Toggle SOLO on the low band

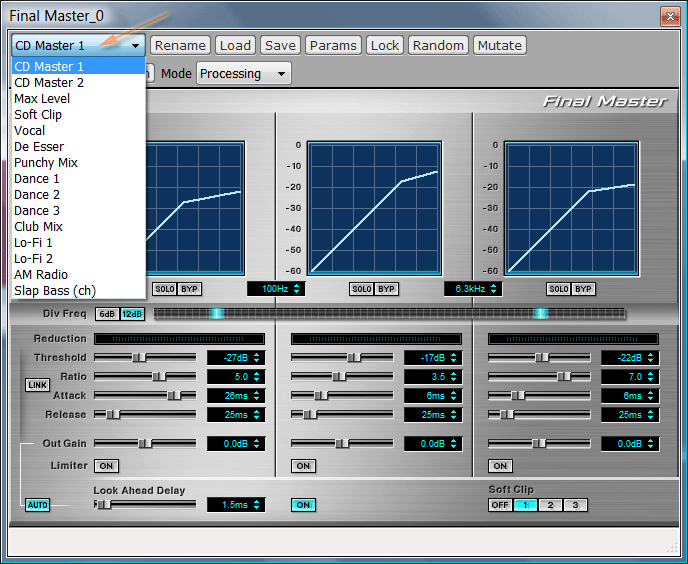click(165, 289)
